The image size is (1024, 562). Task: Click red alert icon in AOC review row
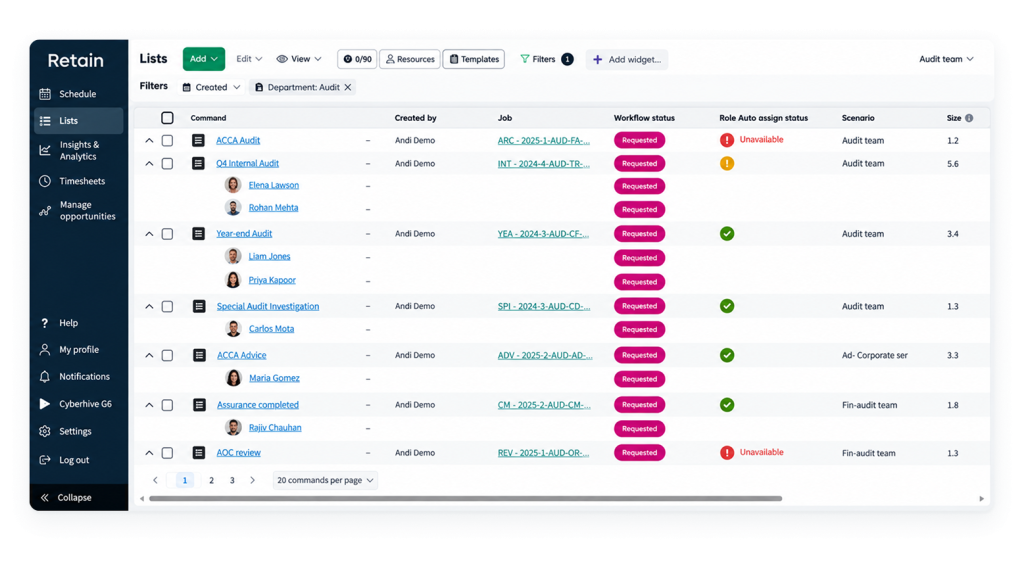coord(727,453)
